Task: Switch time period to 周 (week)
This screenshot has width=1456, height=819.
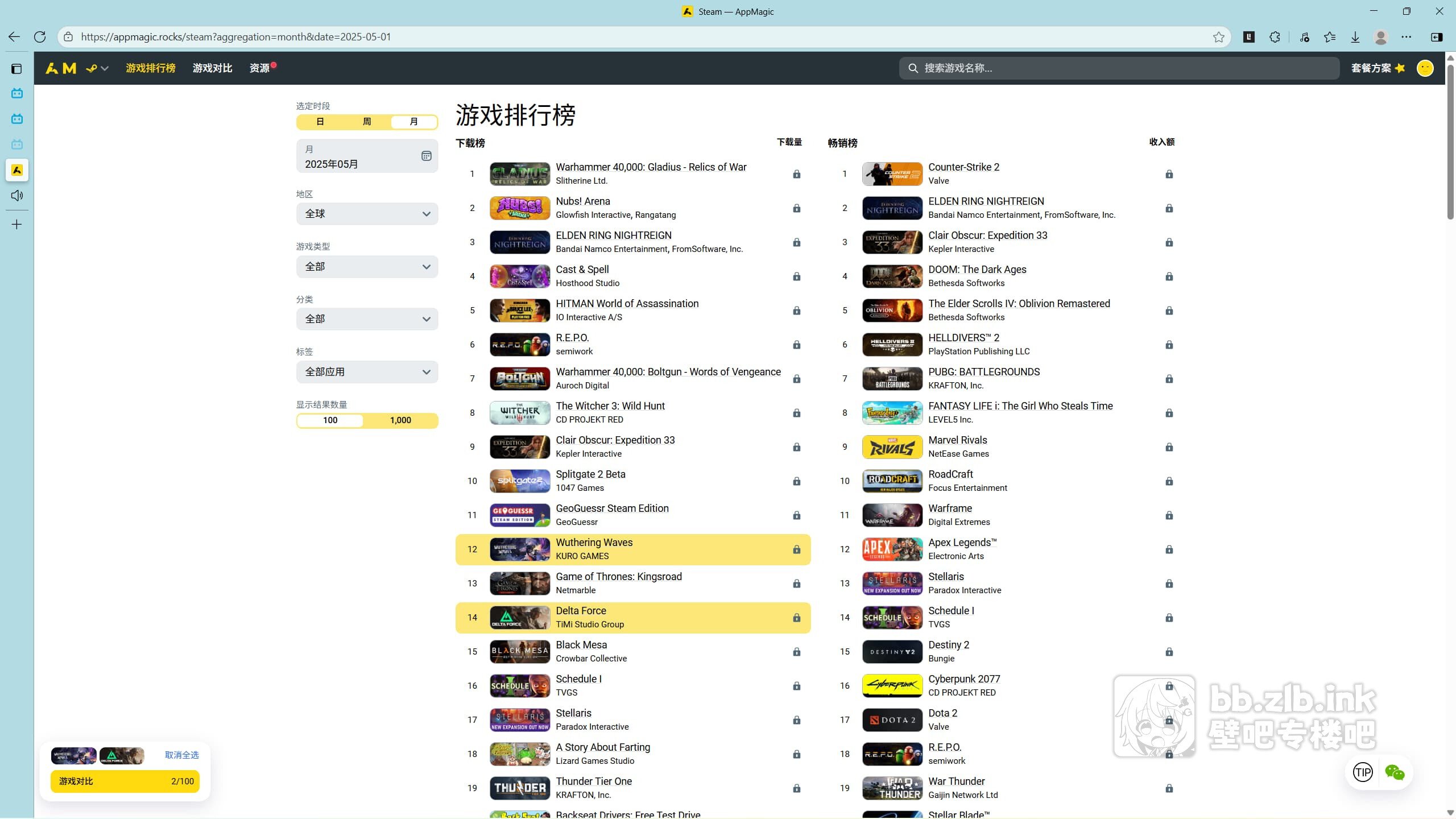Action: [367, 122]
